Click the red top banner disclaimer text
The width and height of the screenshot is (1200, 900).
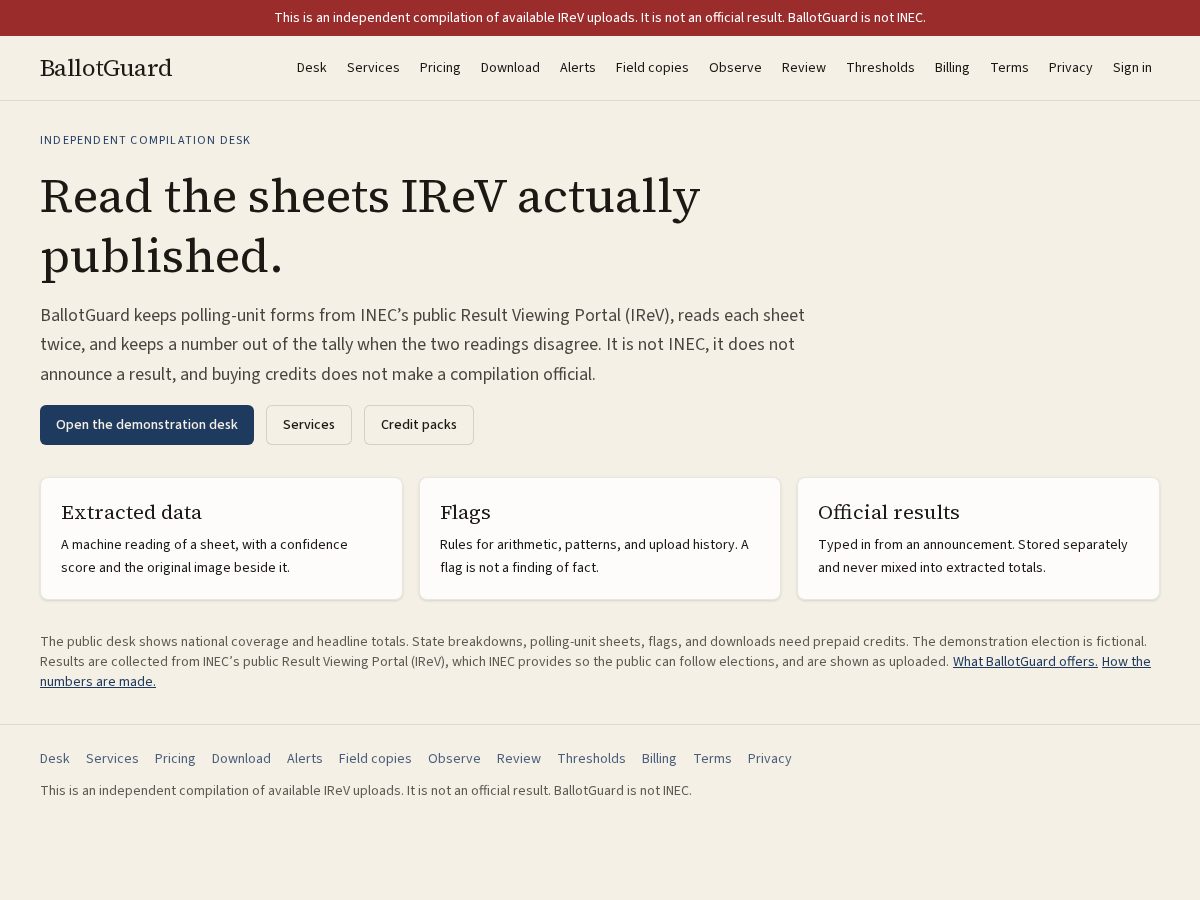click(x=600, y=18)
